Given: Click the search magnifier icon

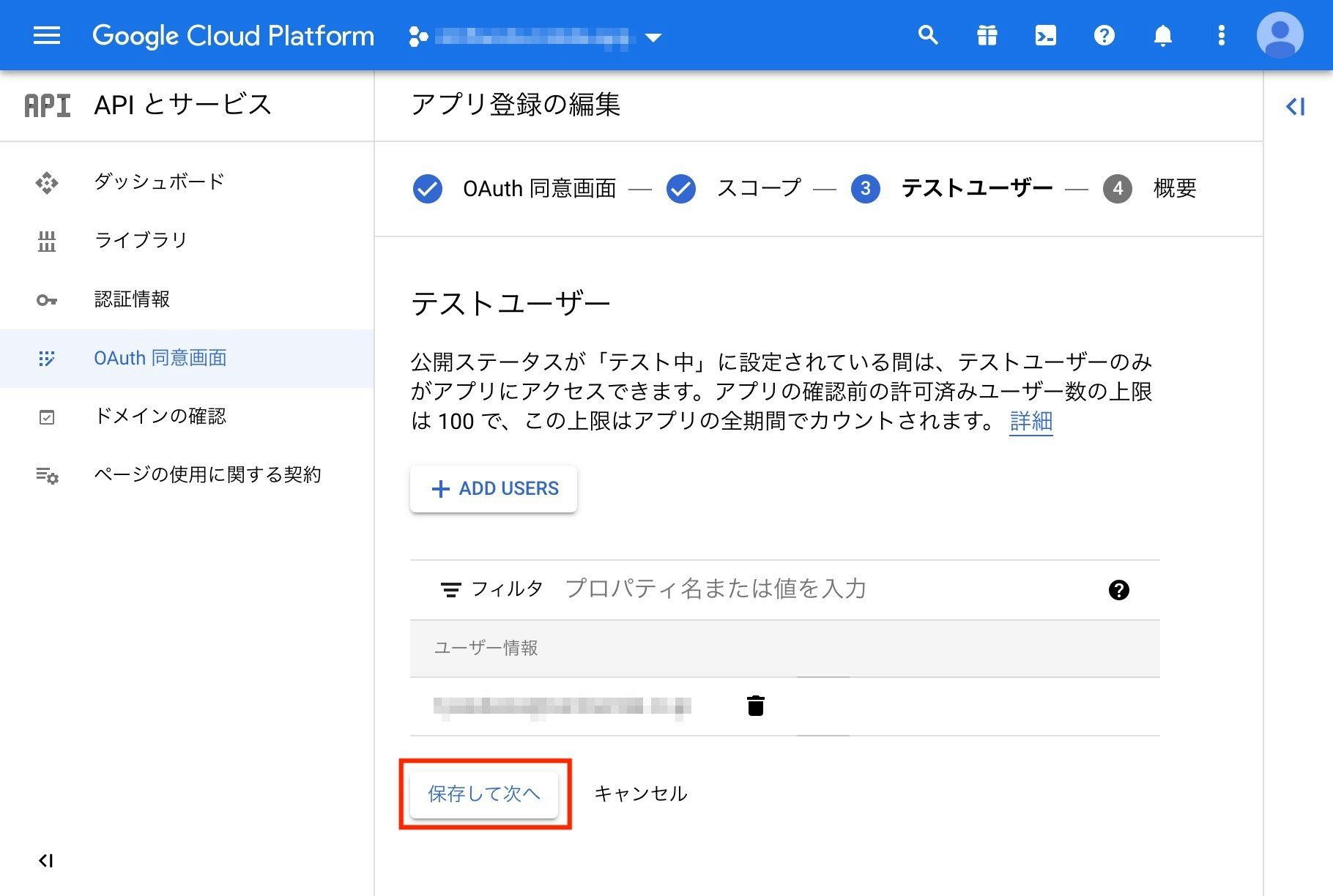Looking at the screenshot, I should (x=928, y=35).
